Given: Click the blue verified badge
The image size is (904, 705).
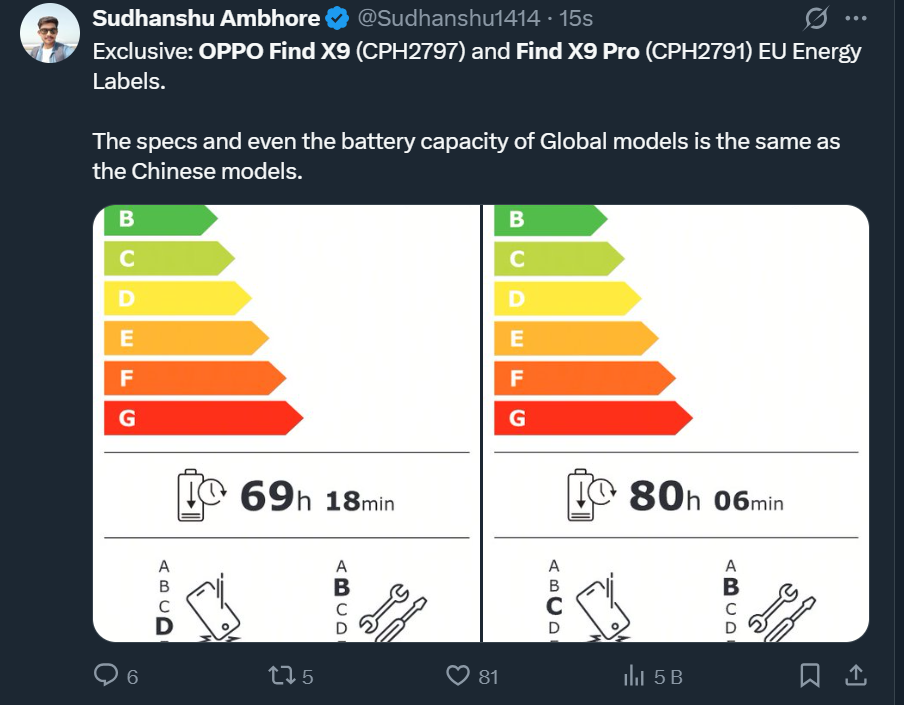Looking at the screenshot, I should coord(337,19).
